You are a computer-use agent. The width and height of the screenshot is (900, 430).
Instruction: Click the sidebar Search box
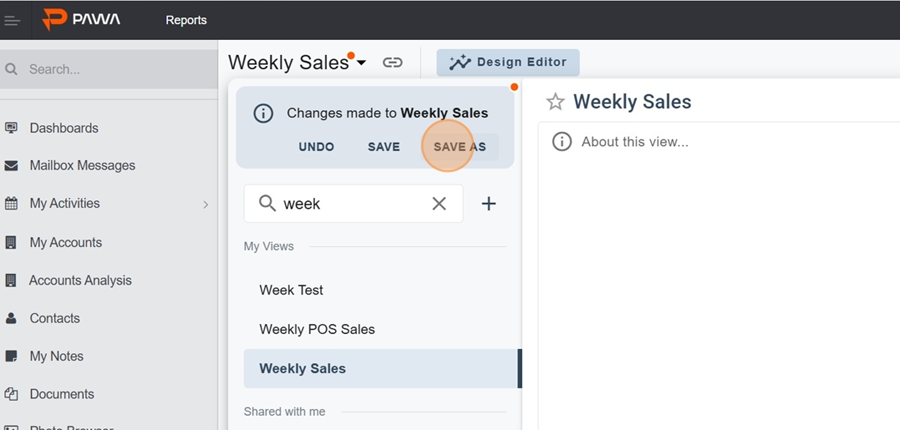tap(110, 70)
